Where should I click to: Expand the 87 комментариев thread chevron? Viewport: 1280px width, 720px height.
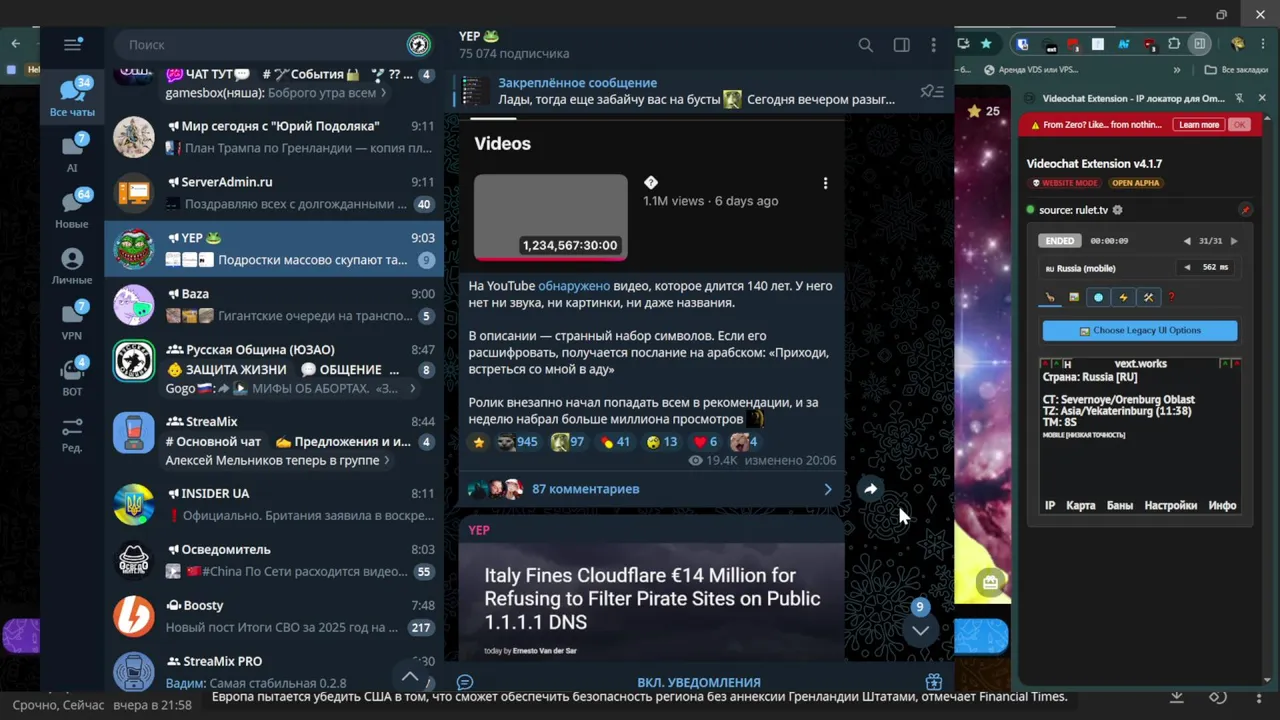point(827,489)
